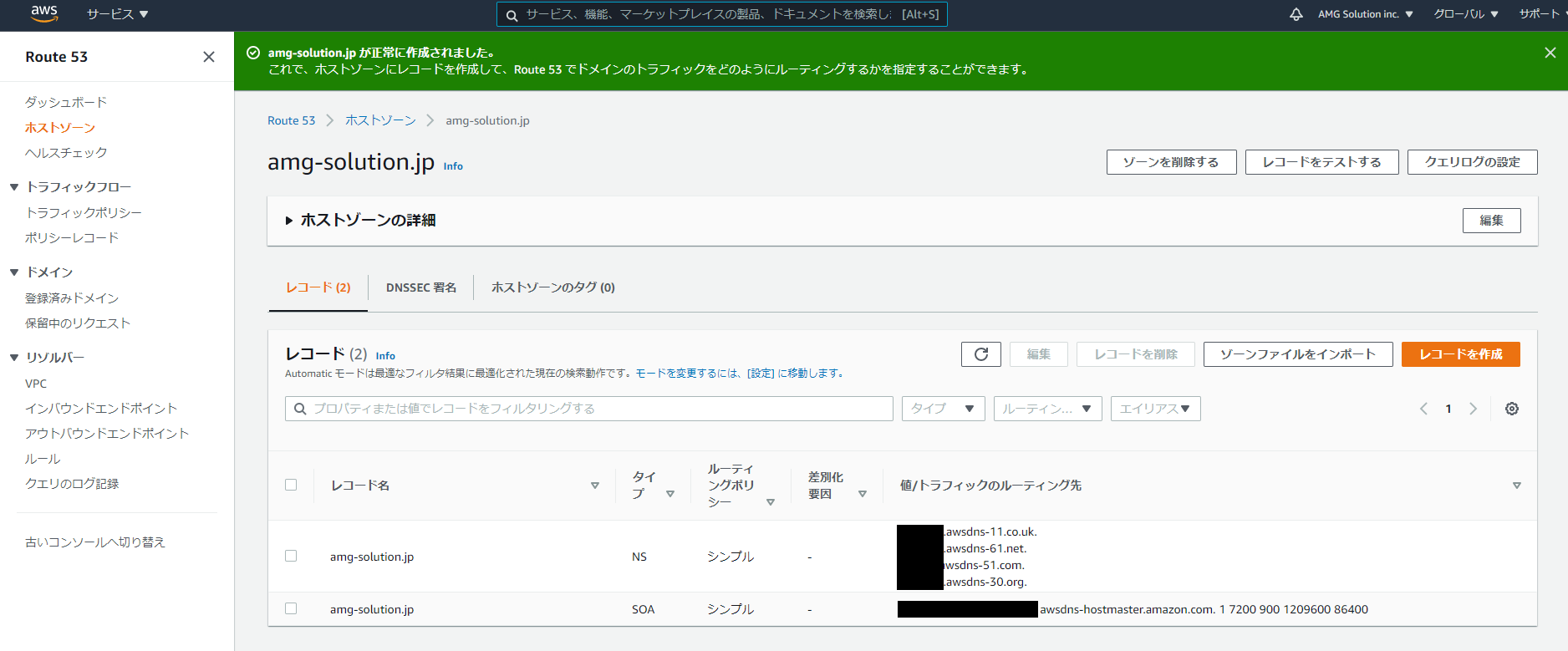
Task: Click the クエリログの設定 button
Action: coord(1472,162)
